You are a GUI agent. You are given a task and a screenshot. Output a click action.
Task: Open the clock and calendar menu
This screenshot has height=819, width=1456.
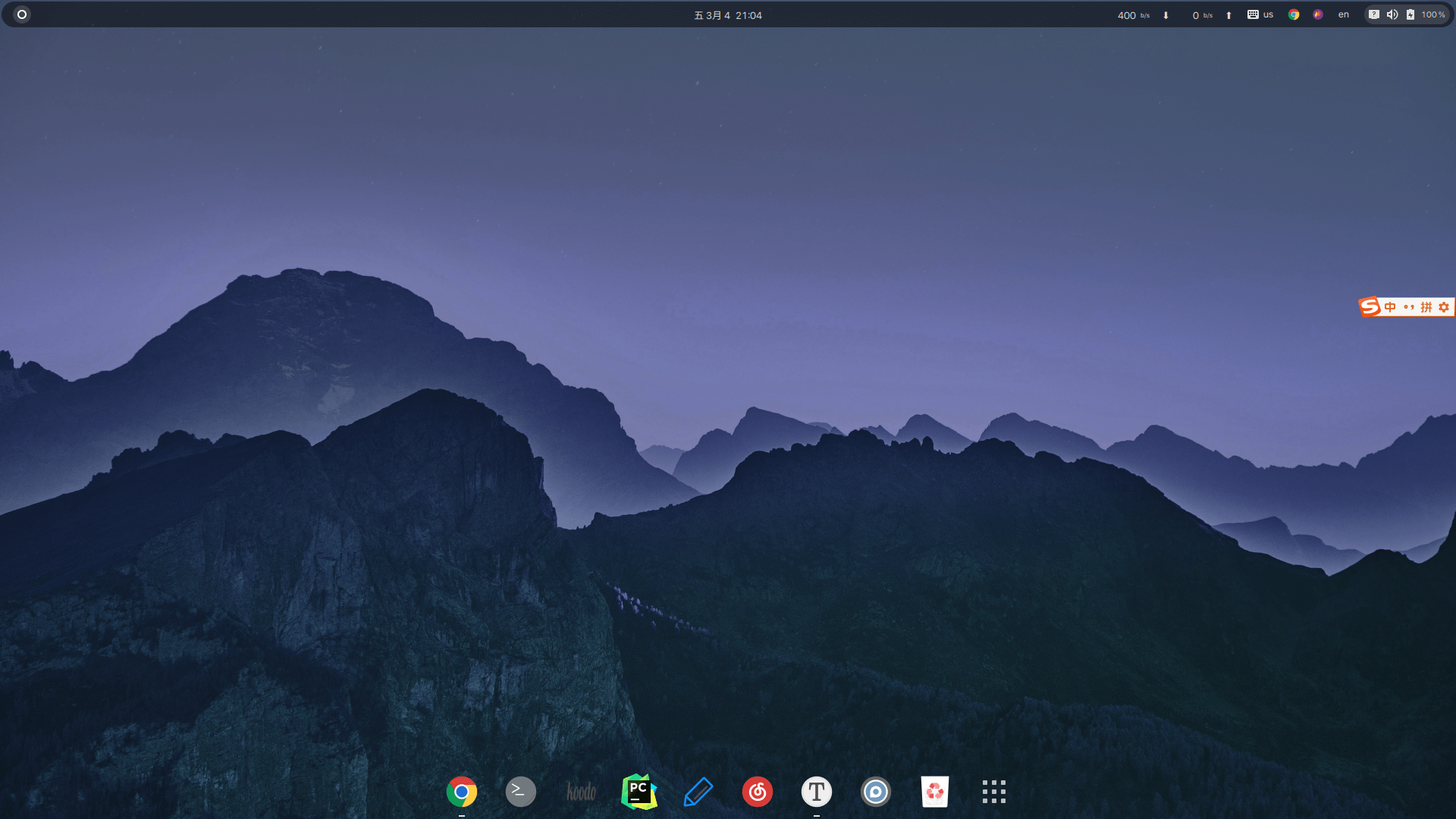(x=728, y=15)
